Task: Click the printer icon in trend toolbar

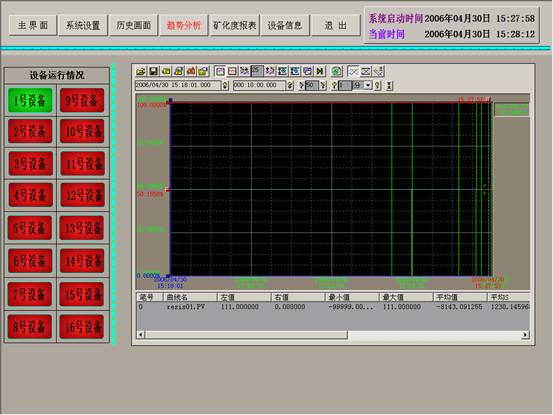Action: [x=179, y=71]
